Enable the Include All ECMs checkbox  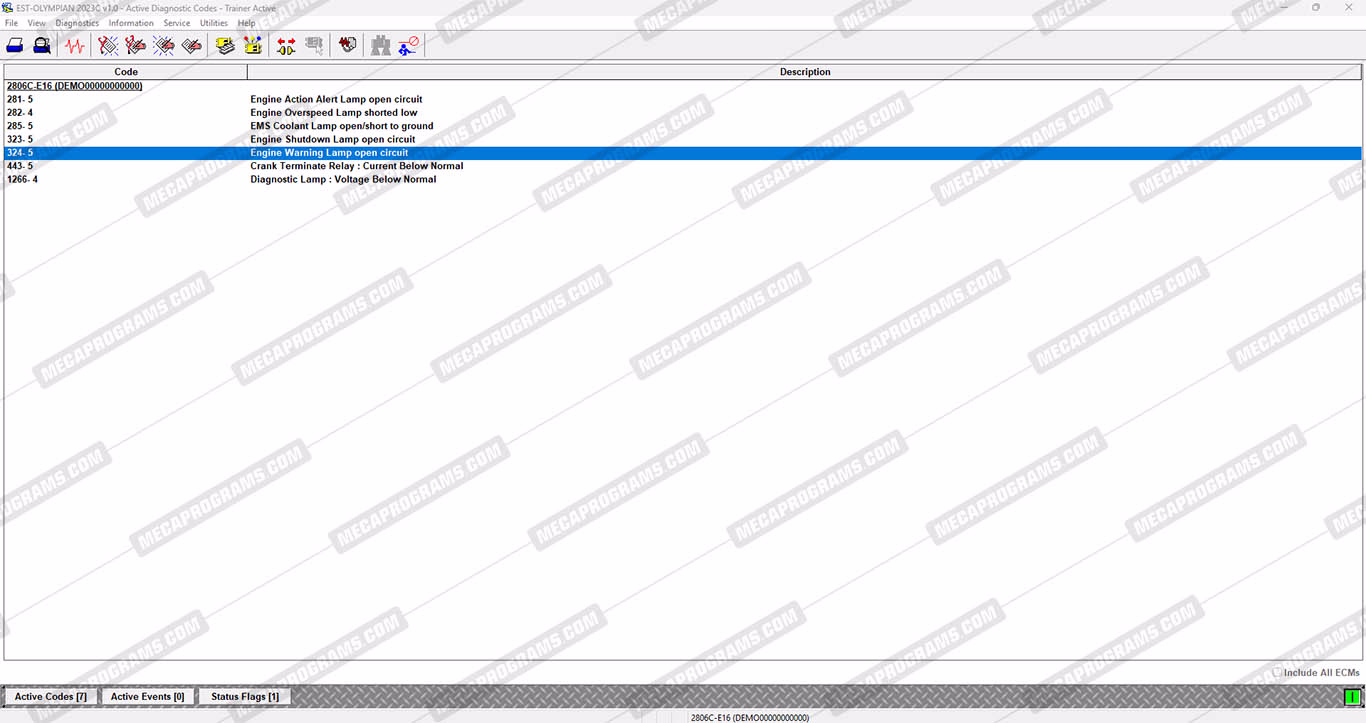click(1277, 673)
